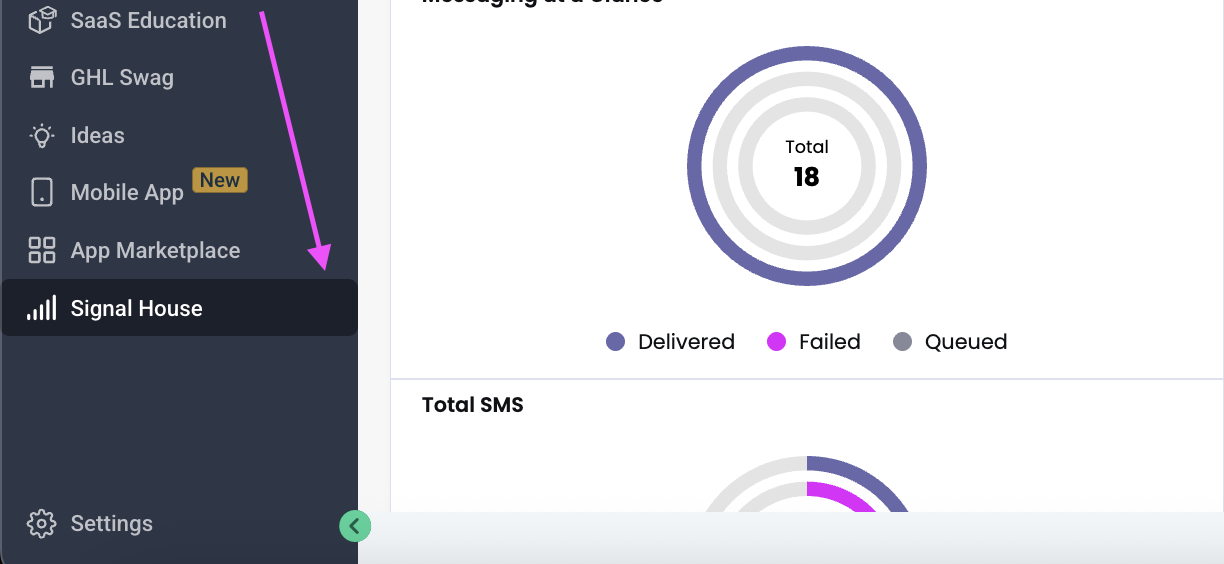Click the Settings gear icon
The image size is (1224, 564).
click(42, 523)
